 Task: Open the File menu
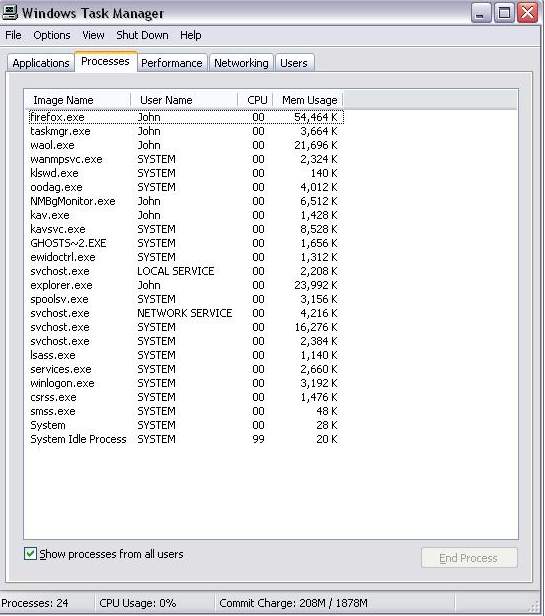pyautogui.click(x=13, y=35)
